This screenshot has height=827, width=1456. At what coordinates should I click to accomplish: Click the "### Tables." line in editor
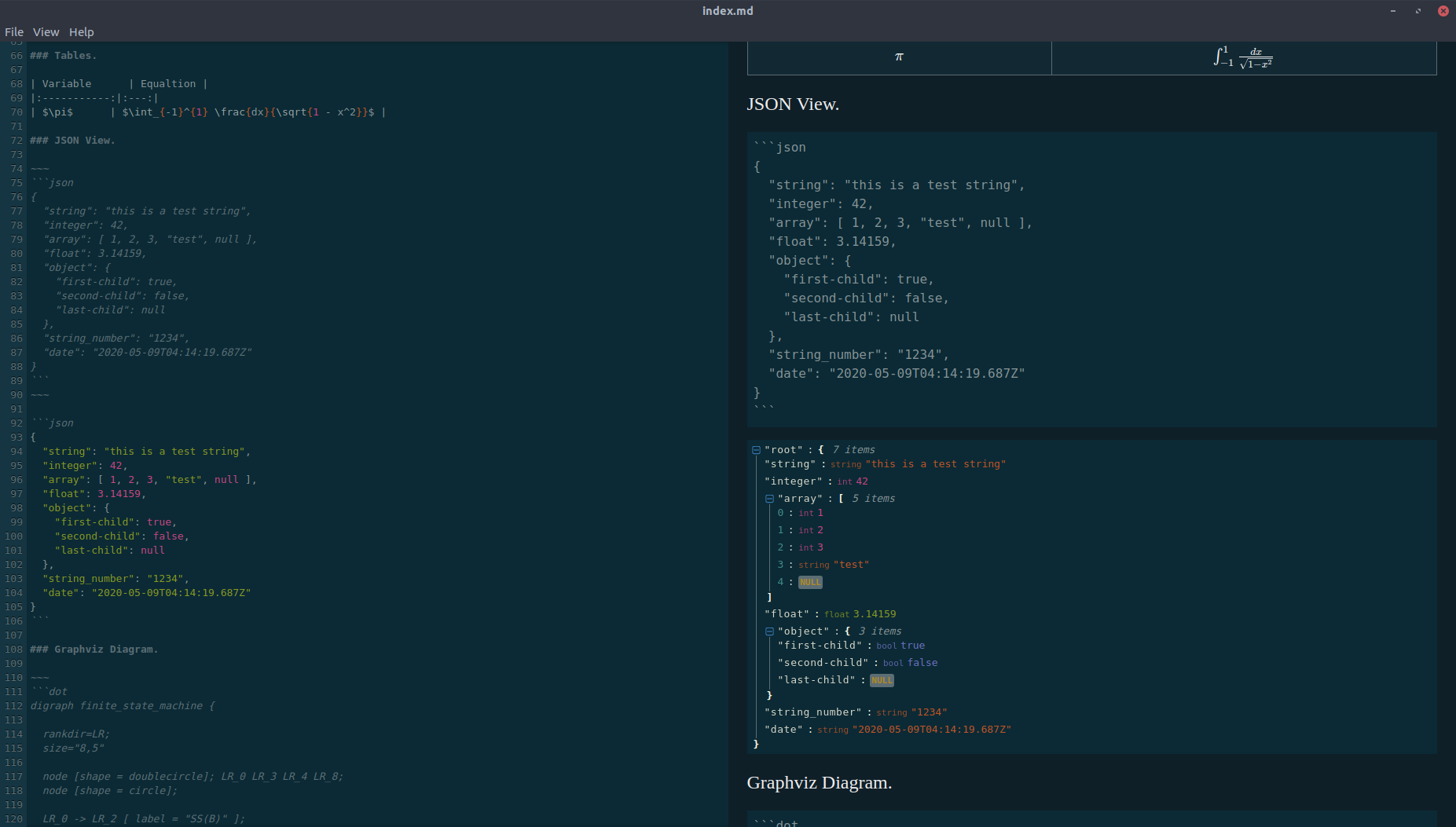[64, 56]
